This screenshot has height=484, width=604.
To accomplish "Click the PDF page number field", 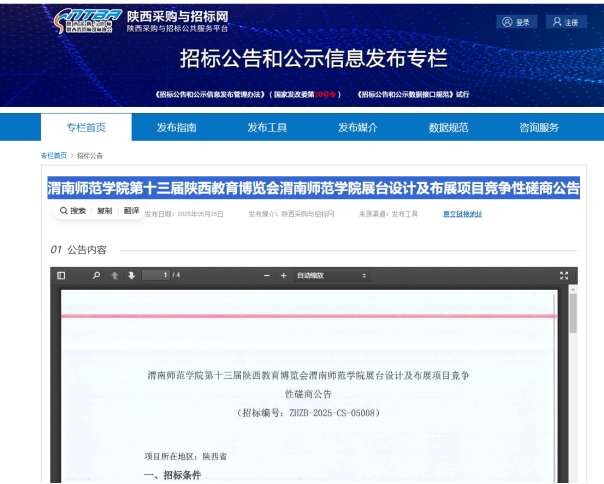I will tap(156, 275).
